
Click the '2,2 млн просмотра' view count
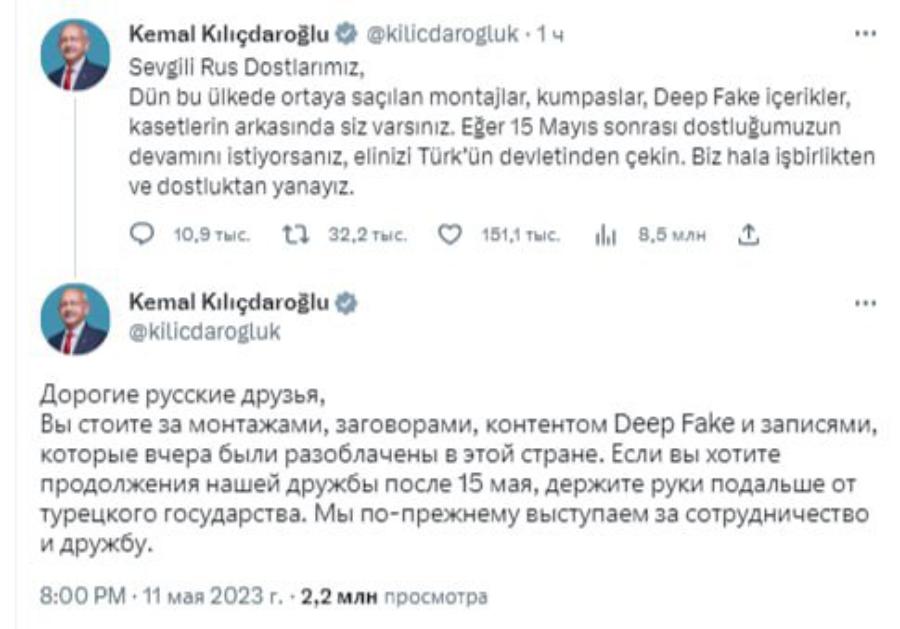tap(395, 597)
